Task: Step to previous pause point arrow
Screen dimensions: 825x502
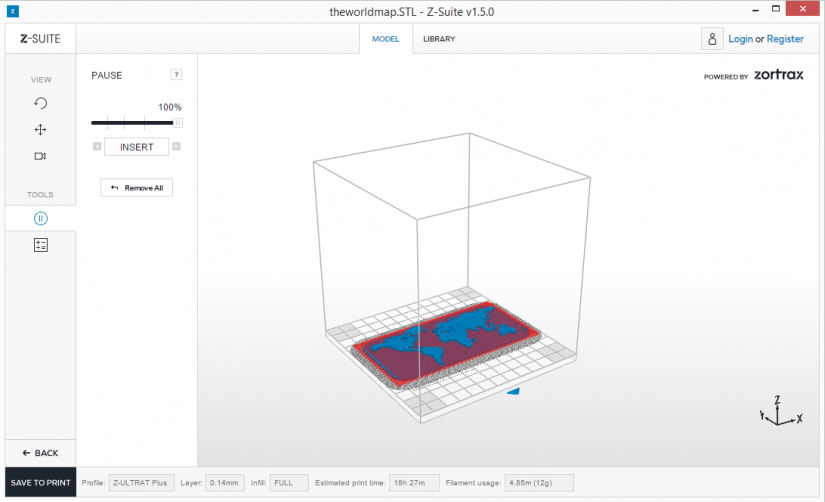Action: (97, 146)
